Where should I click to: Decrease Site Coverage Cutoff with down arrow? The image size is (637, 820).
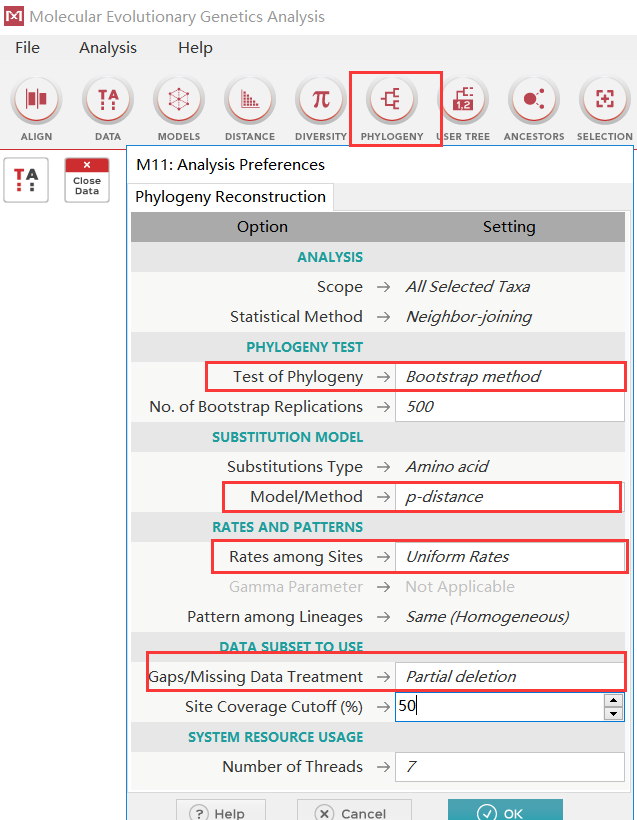pyautogui.click(x=613, y=713)
